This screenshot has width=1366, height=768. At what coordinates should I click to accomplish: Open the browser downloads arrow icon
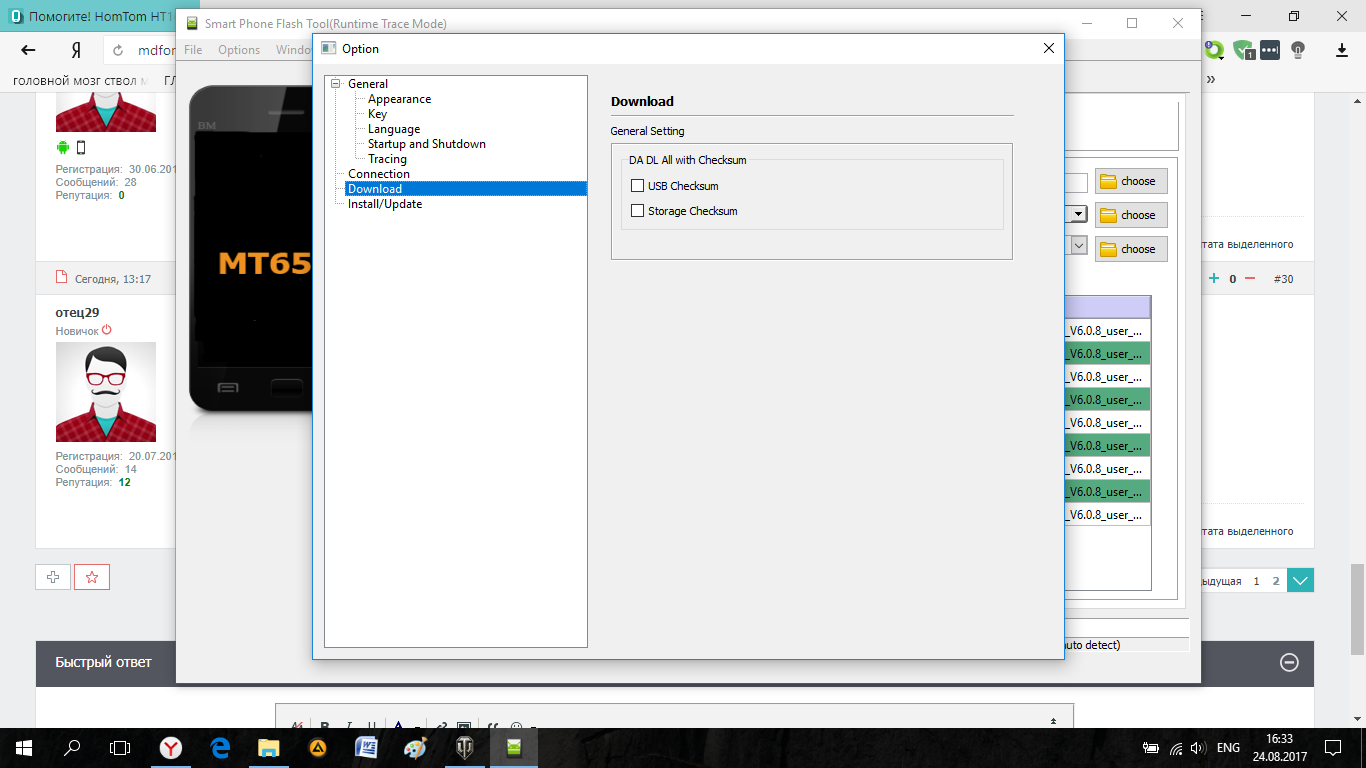1342,50
